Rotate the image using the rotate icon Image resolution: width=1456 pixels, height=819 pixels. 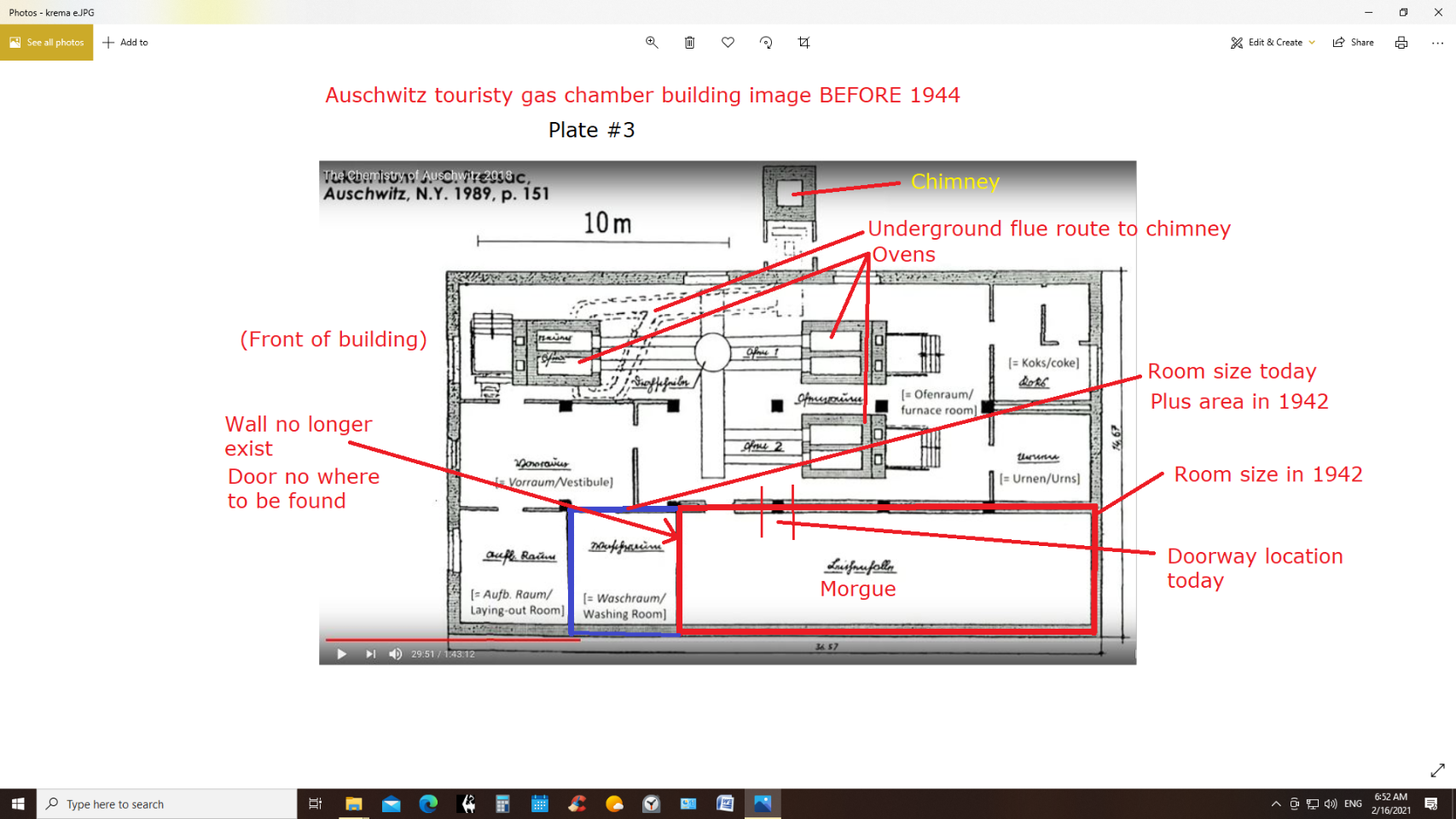pos(765,43)
